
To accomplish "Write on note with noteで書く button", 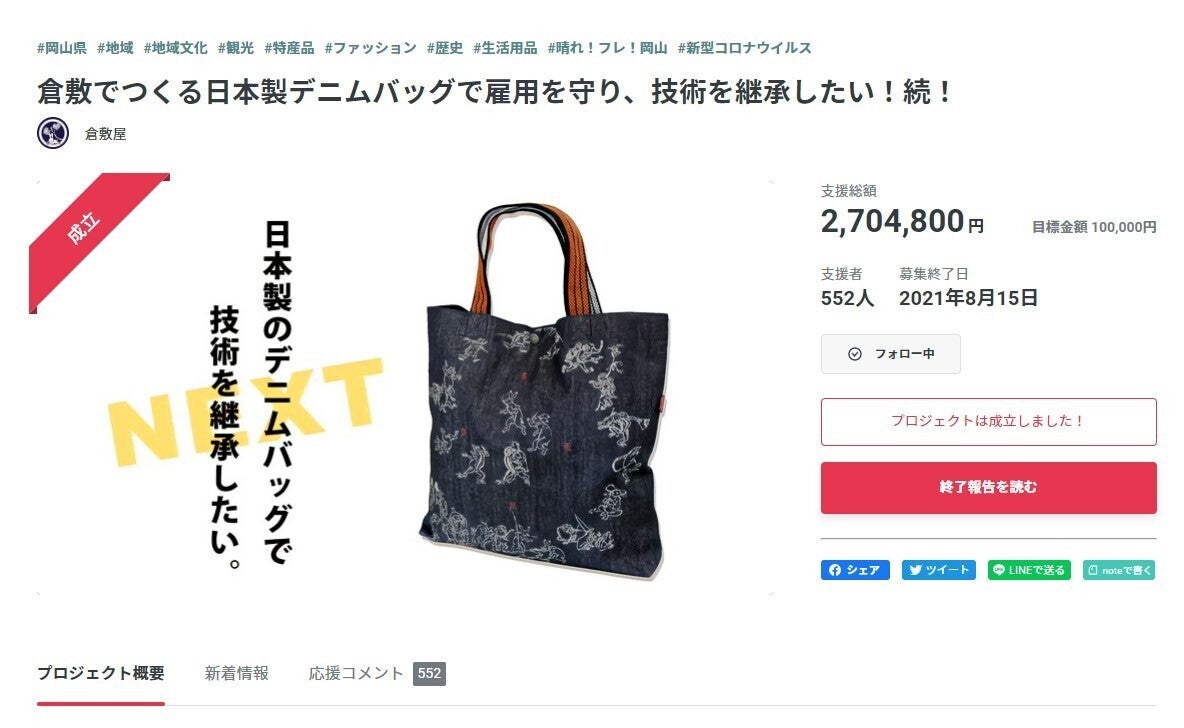I will pyautogui.click(x=1119, y=570).
